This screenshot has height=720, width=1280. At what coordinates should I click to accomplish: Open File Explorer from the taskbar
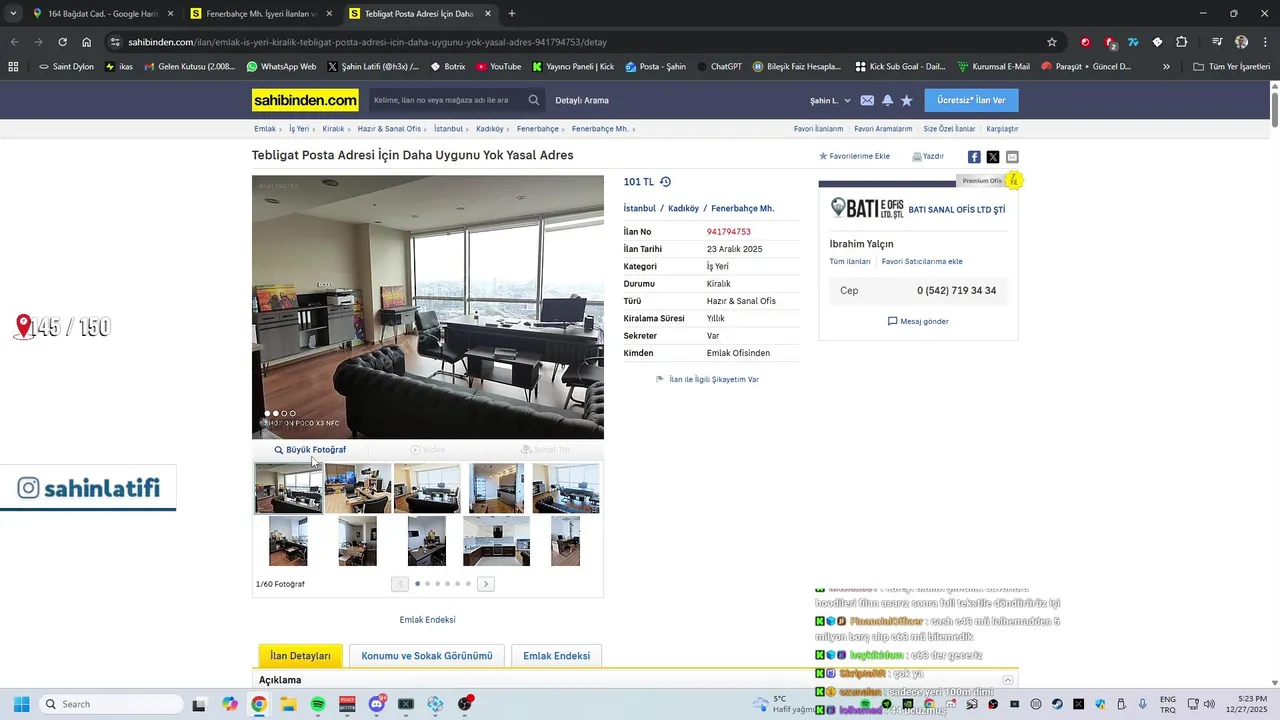pos(288,704)
